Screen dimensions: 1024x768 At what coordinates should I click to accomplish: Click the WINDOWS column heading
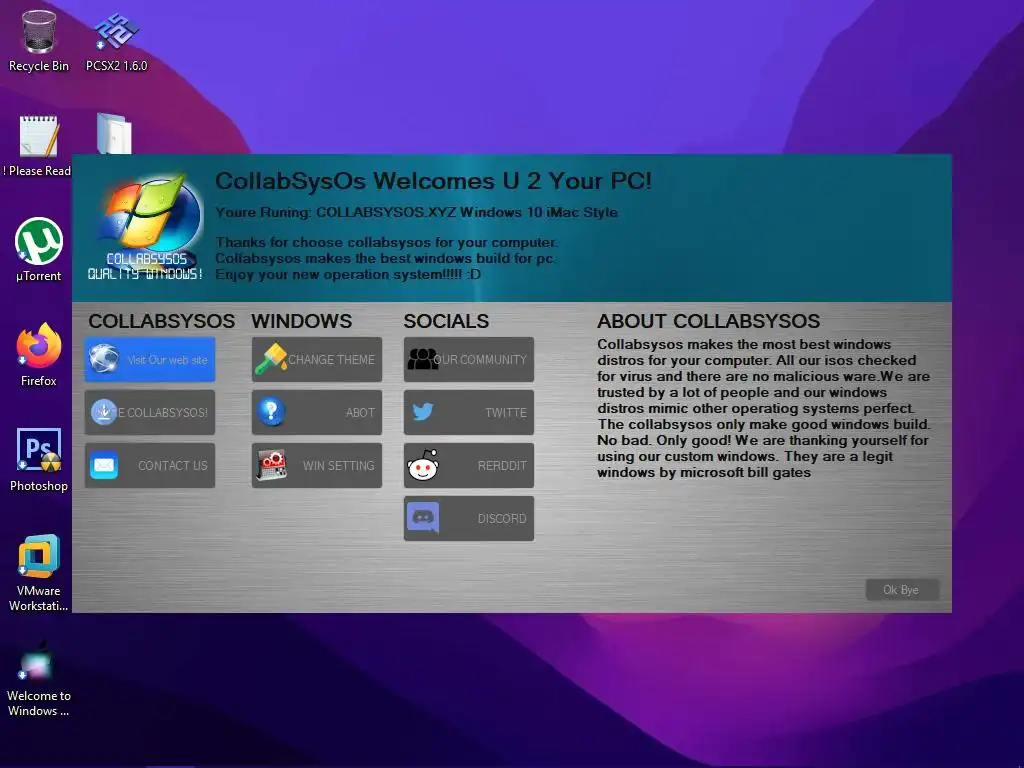302,321
